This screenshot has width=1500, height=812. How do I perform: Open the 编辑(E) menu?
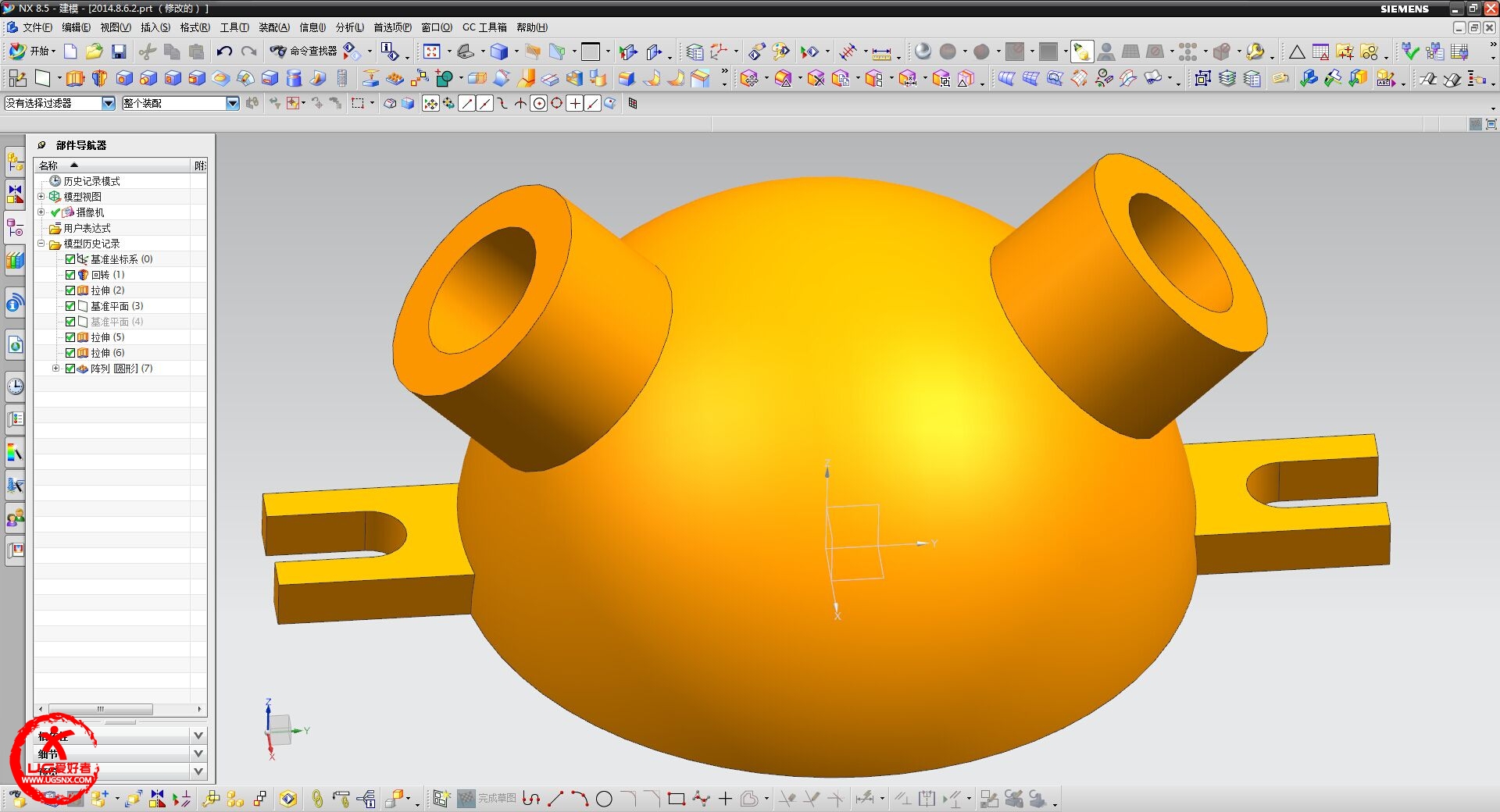coord(76,27)
